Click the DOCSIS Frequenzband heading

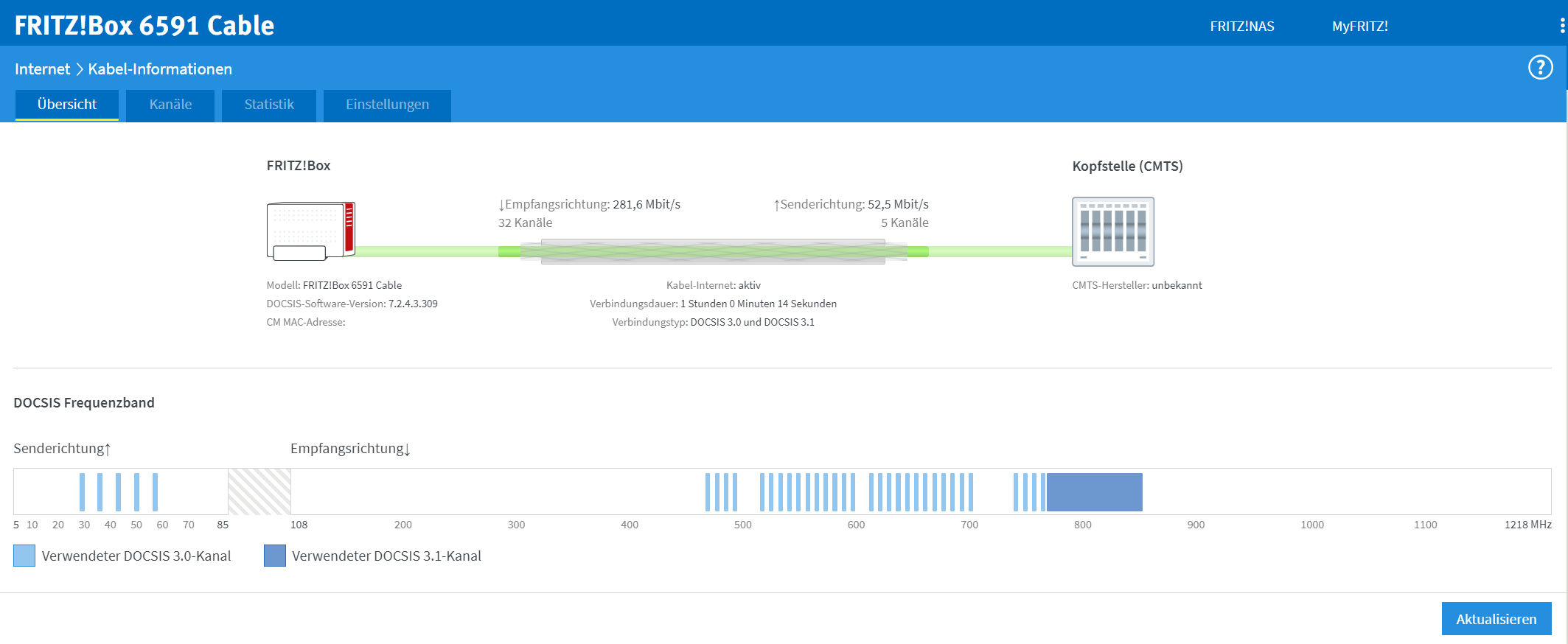pos(84,402)
